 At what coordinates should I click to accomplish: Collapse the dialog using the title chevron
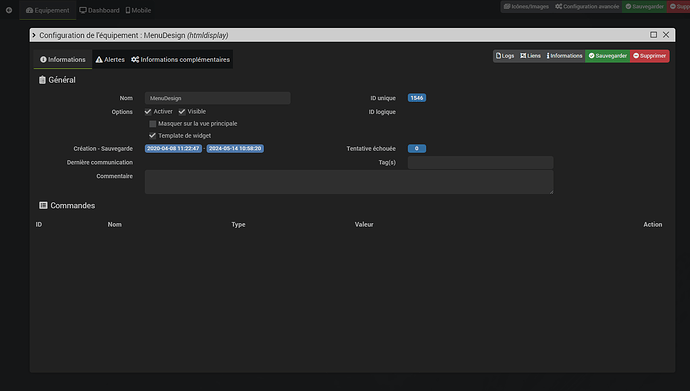click(x=34, y=35)
